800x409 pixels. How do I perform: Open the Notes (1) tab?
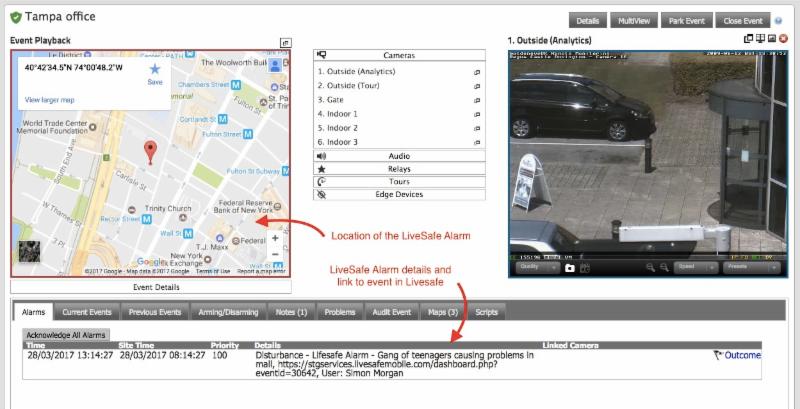[291, 312]
